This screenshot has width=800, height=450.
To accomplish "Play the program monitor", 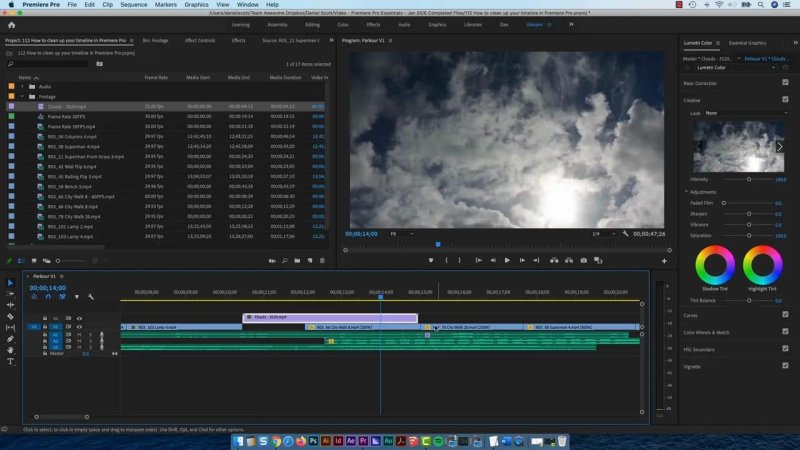I will (507, 260).
